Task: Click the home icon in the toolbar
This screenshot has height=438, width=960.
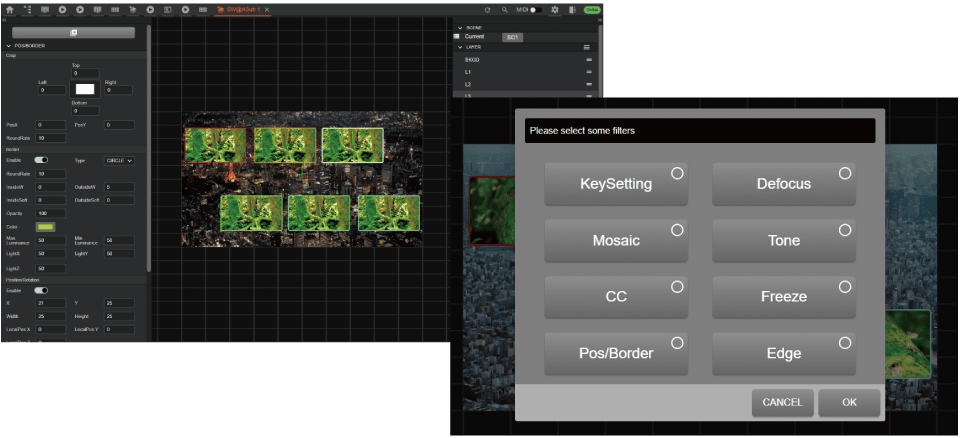Action: coord(9,9)
